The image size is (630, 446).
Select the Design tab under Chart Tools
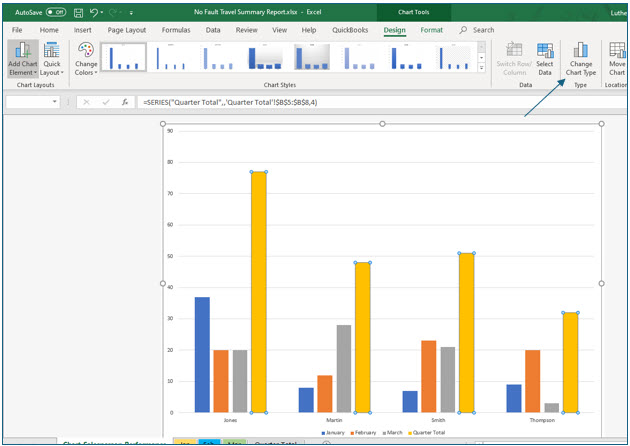click(x=395, y=30)
